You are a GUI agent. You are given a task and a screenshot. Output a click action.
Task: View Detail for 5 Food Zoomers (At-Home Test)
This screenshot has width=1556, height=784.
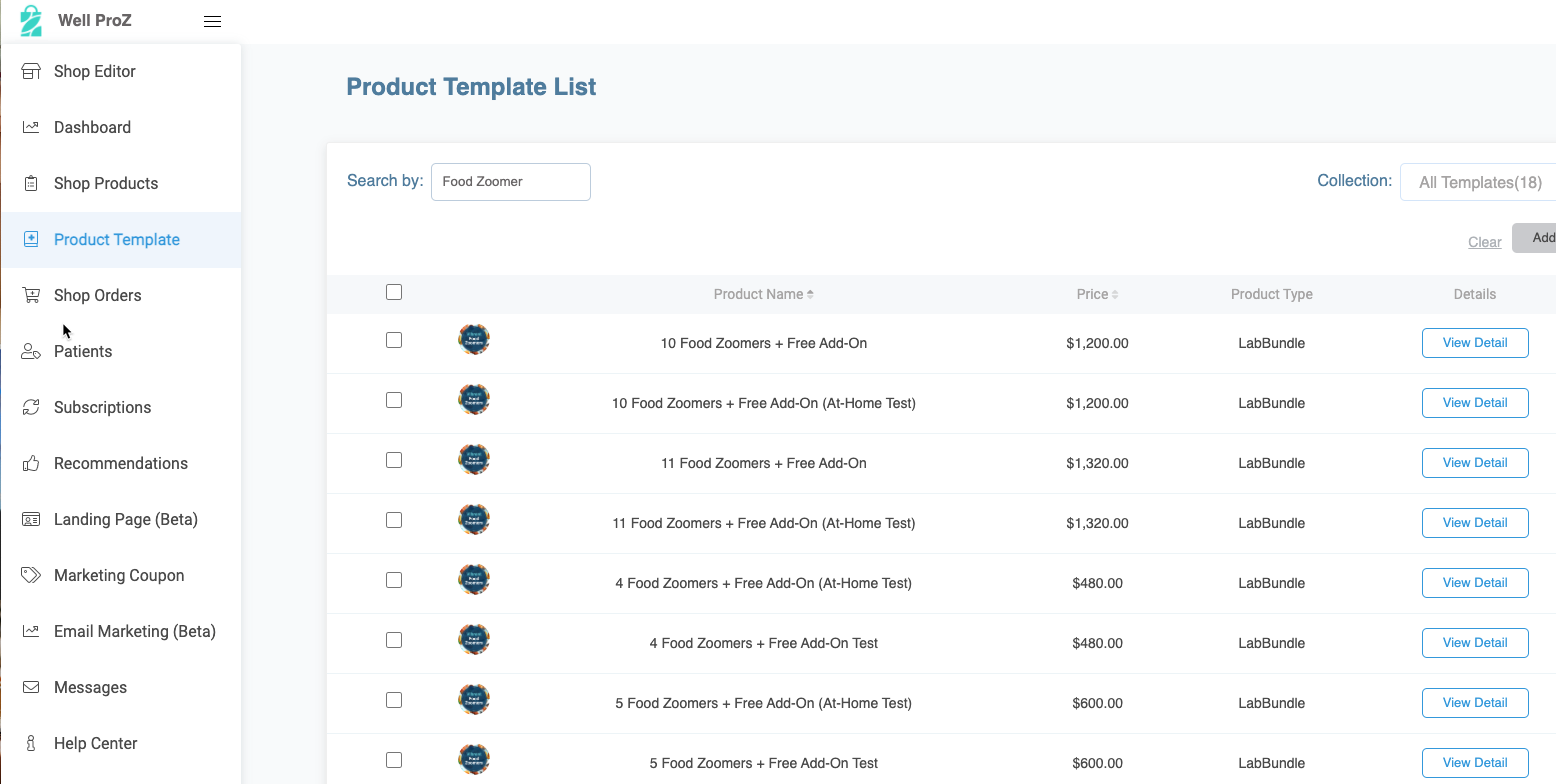coord(1475,703)
